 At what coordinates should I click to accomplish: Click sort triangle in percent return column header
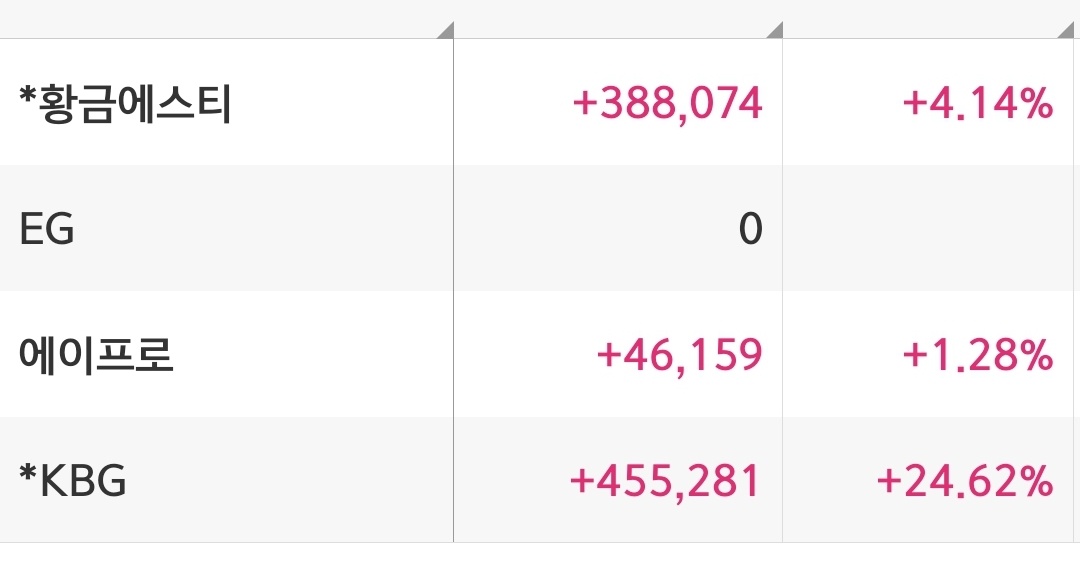click(1067, 31)
